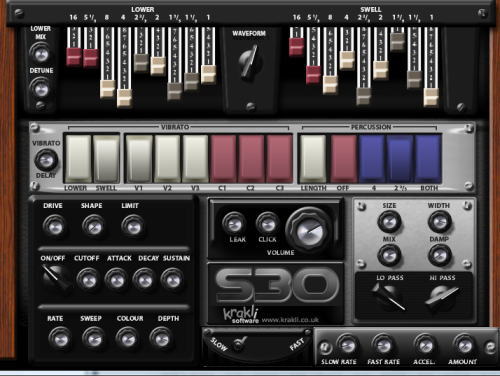500x376 pixels.
Task: Select the C1 chorus switch
Action: coord(224,159)
